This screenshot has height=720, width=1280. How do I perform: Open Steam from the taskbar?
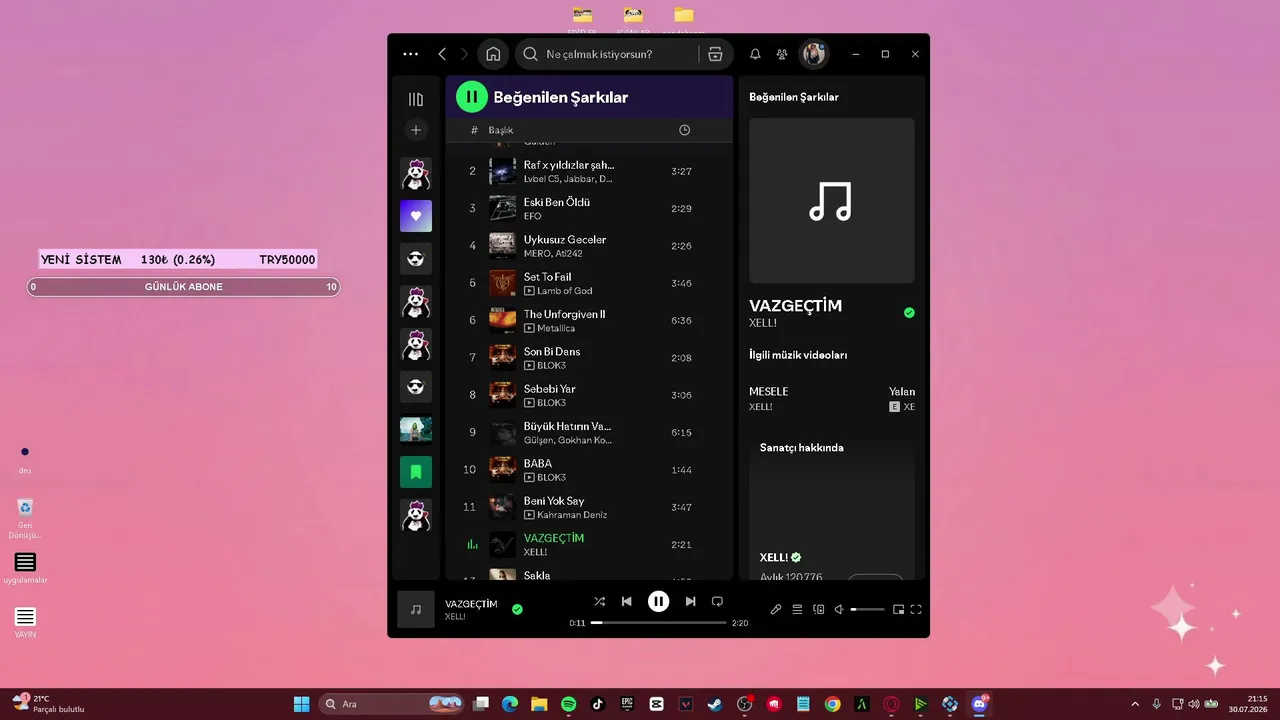[x=715, y=704]
